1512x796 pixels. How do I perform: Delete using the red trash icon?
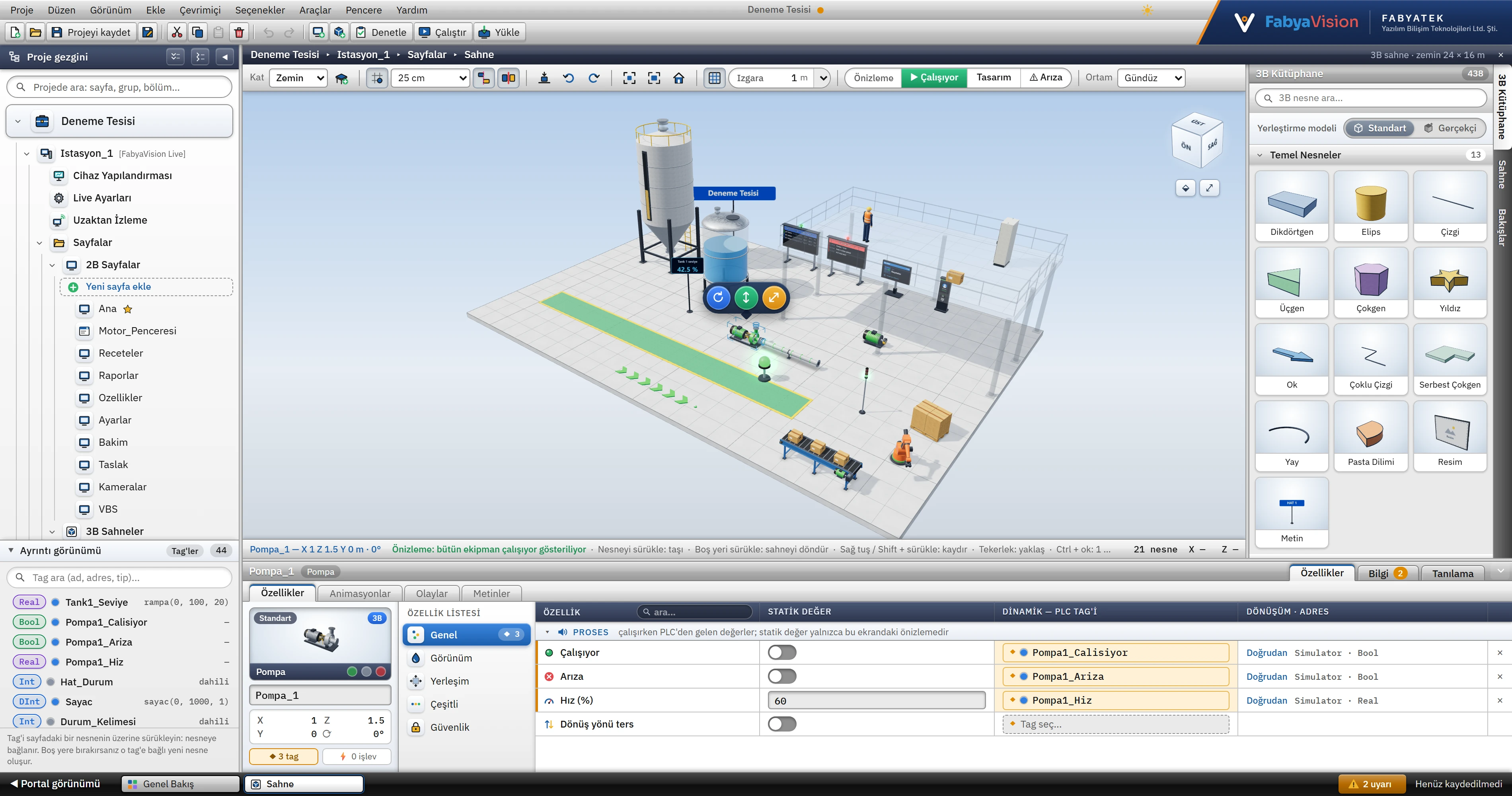239,32
